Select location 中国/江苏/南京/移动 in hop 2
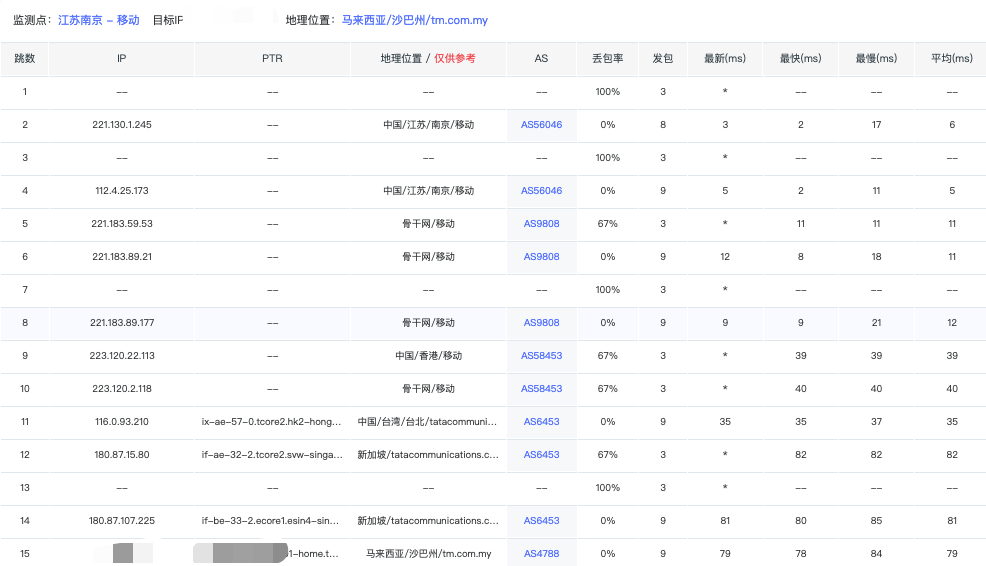Viewport: 986px width, 566px height. coord(428,125)
